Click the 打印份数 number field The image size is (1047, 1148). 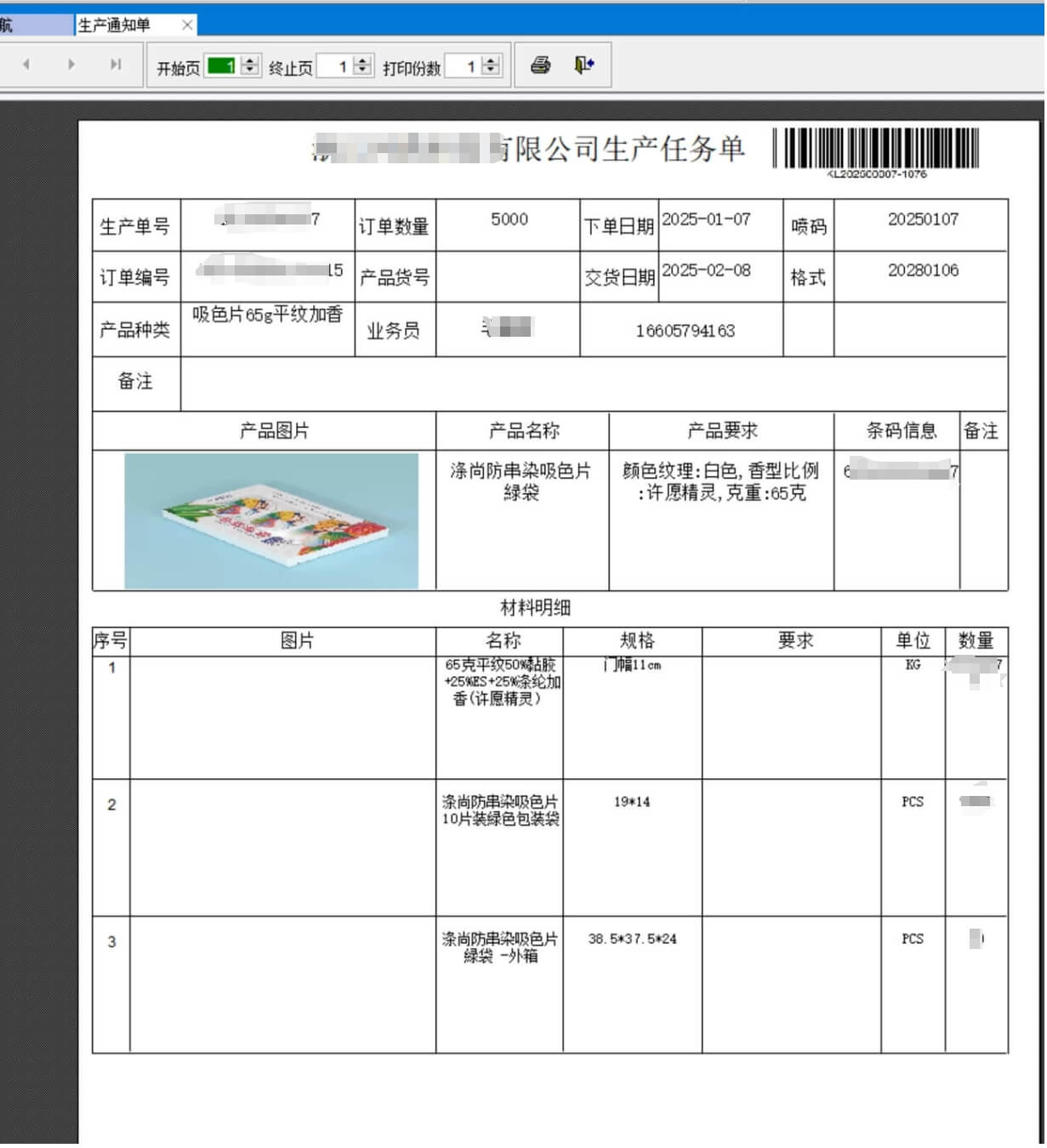tap(462, 66)
